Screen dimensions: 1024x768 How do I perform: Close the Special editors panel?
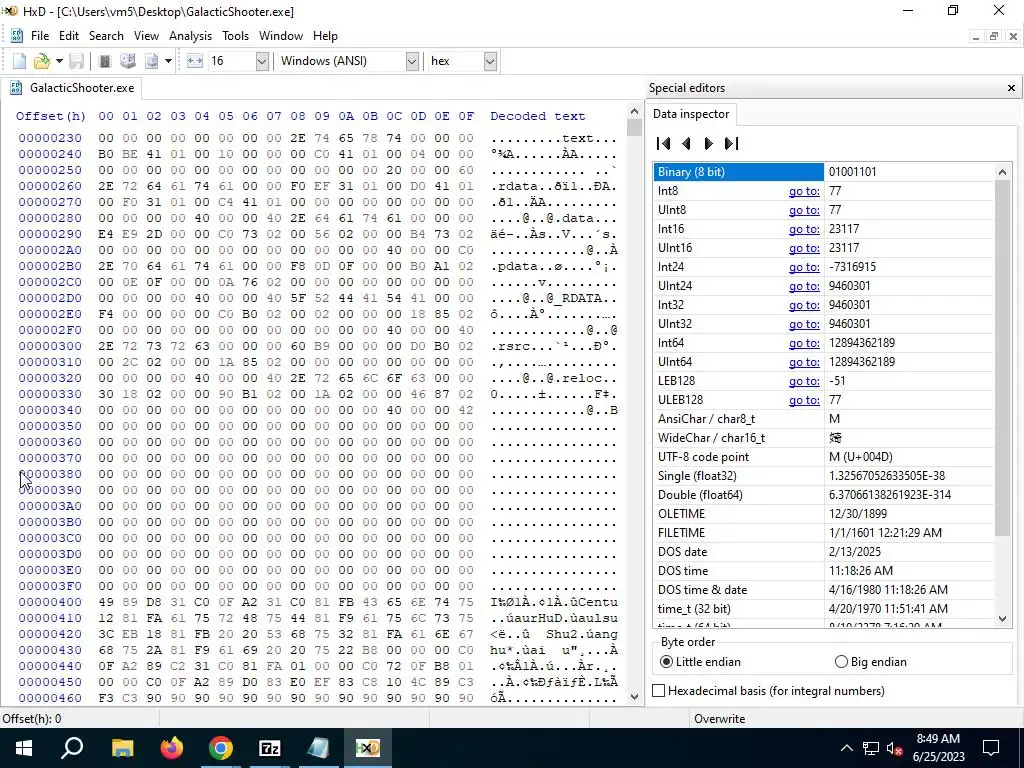(x=1011, y=88)
